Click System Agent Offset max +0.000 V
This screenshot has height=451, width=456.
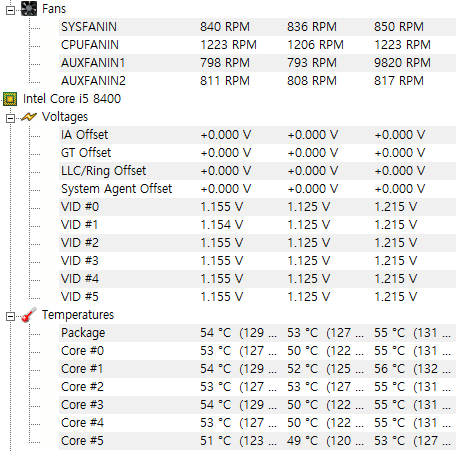[400, 189]
